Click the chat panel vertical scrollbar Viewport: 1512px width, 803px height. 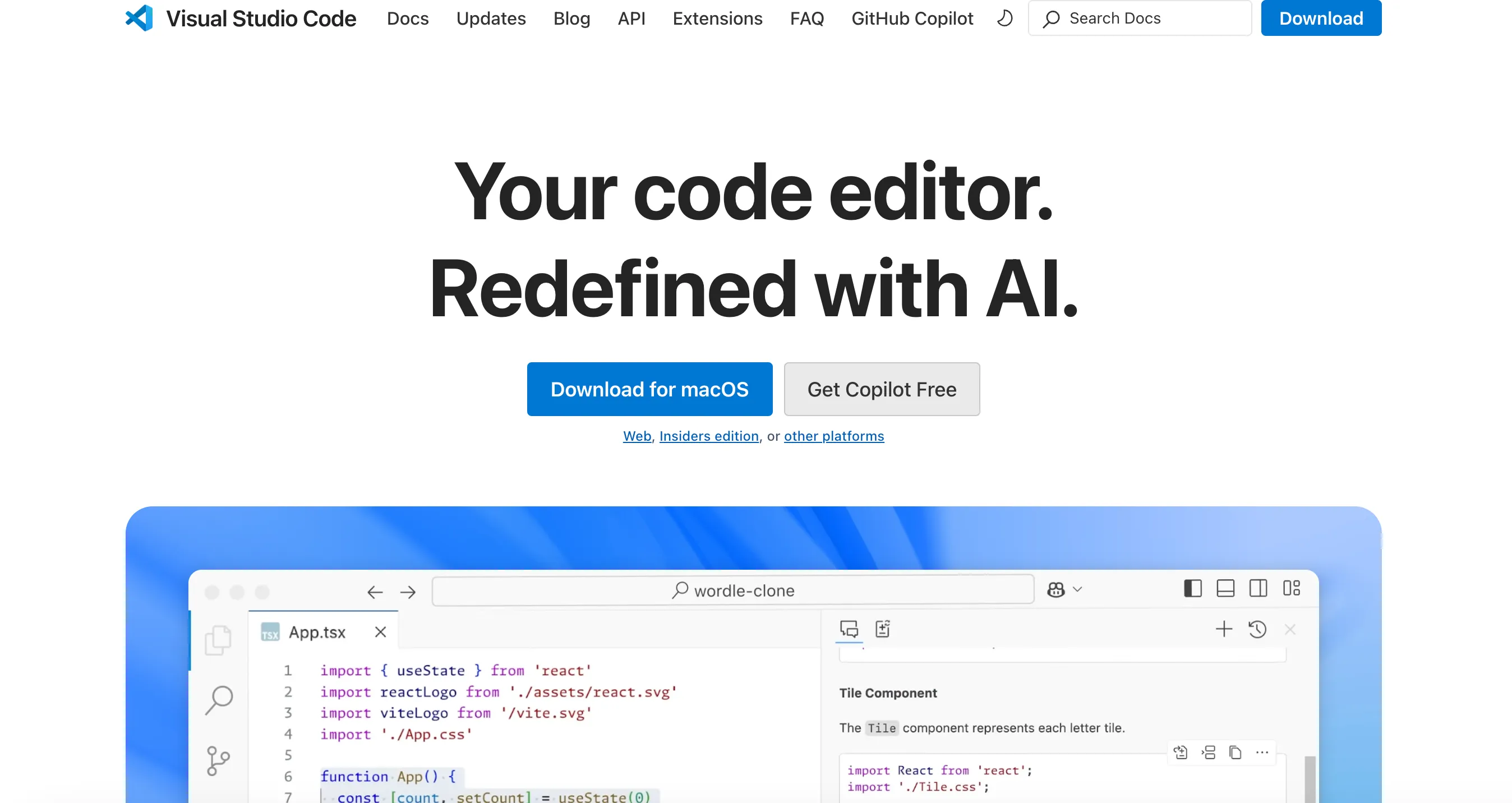click(1310, 779)
